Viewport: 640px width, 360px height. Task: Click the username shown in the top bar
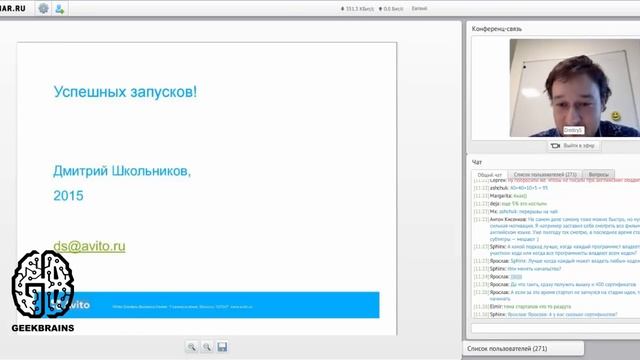coord(419,8)
